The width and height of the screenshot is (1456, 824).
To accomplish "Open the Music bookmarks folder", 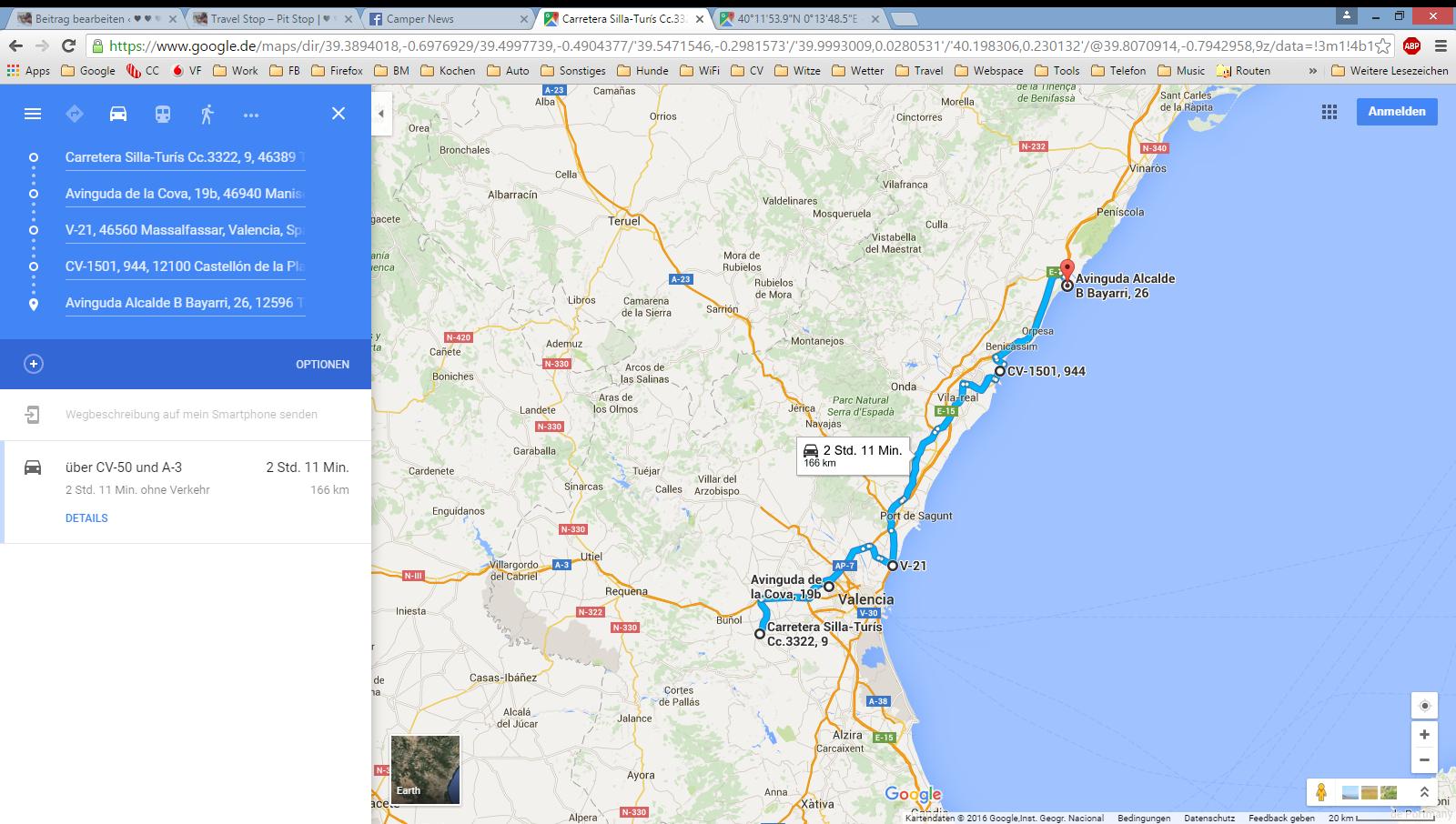I will point(1181,70).
